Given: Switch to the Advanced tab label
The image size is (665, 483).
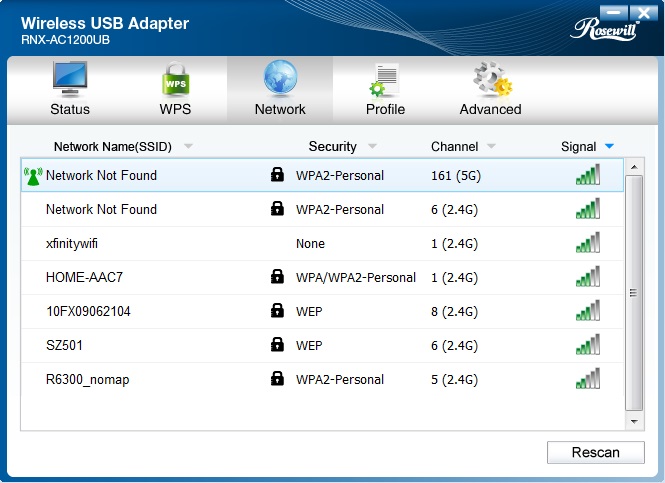Looking at the screenshot, I should click(491, 109).
